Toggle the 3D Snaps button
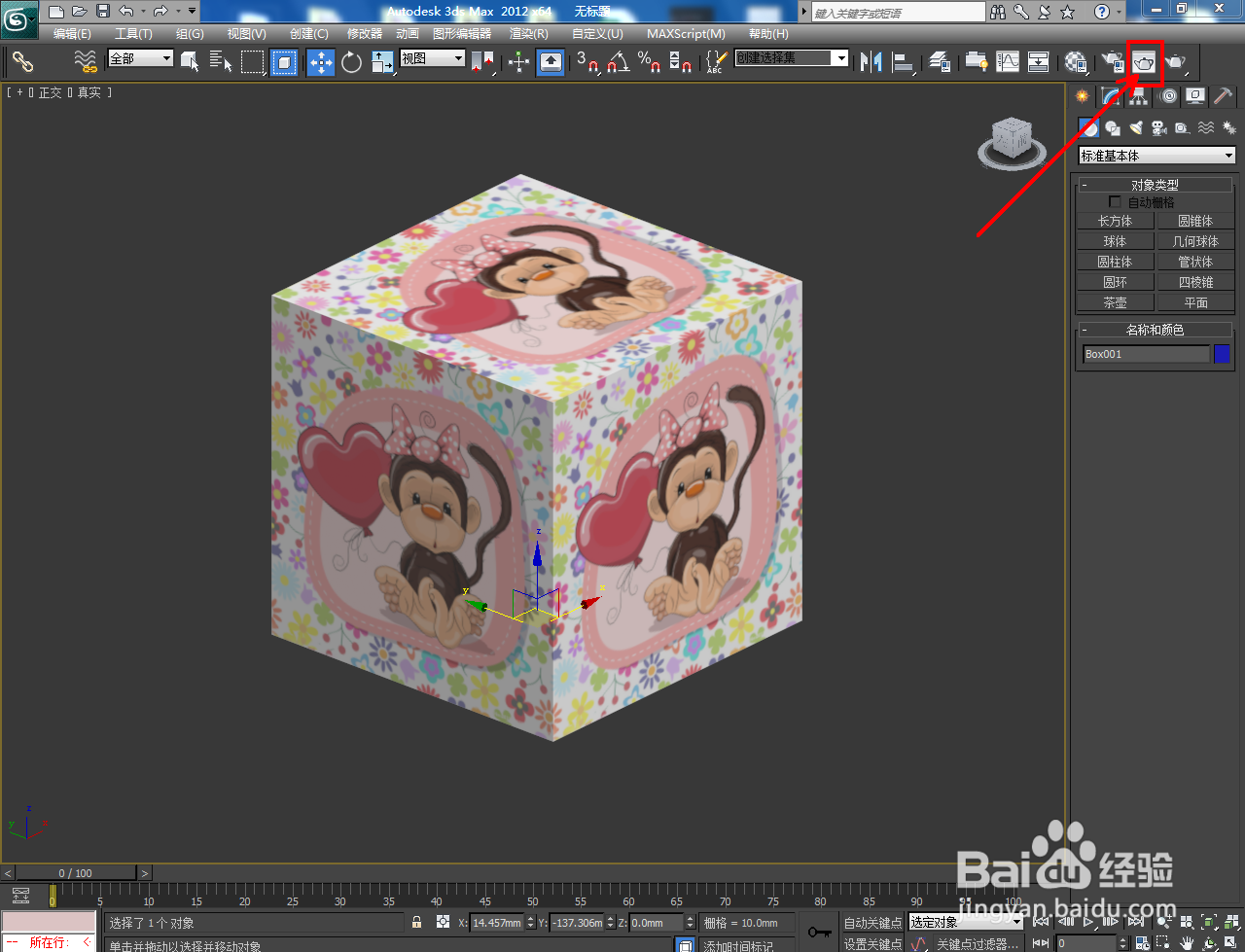 (x=587, y=62)
